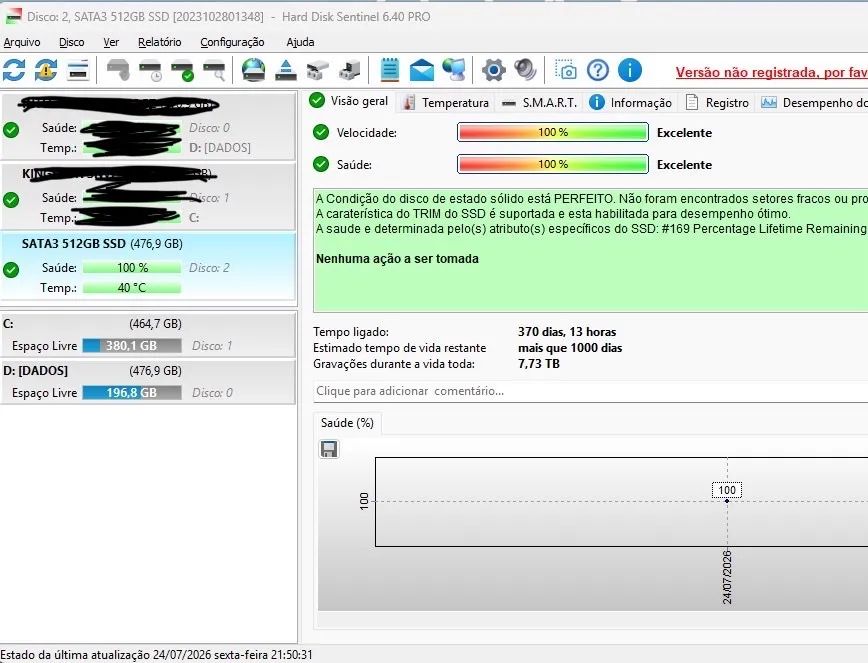Click the 196,8 GB free space bar

tap(132, 393)
